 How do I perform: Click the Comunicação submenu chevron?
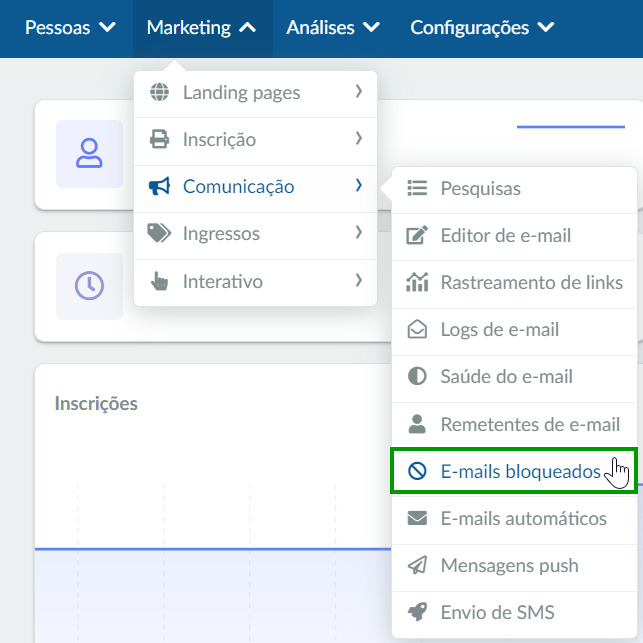[359, 185]
